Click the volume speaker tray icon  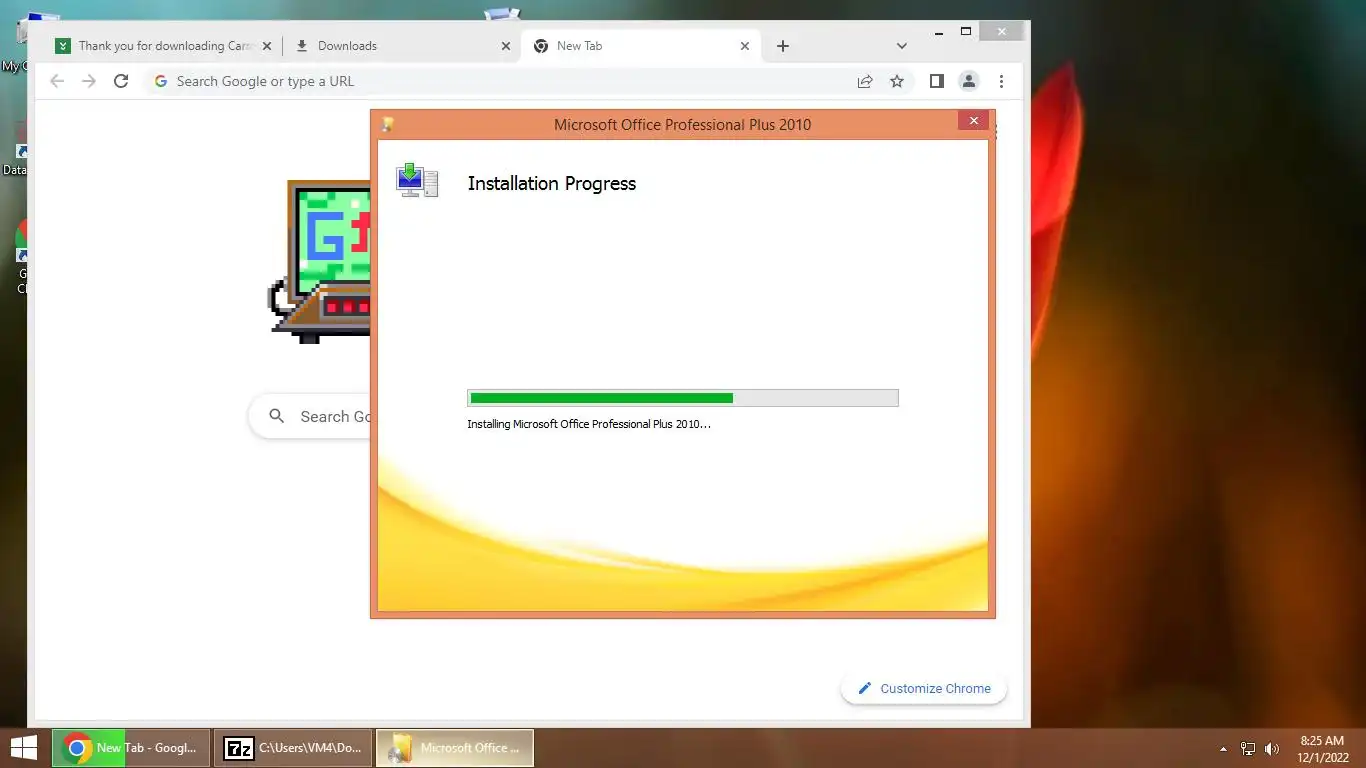click(x=1272, y=748)
